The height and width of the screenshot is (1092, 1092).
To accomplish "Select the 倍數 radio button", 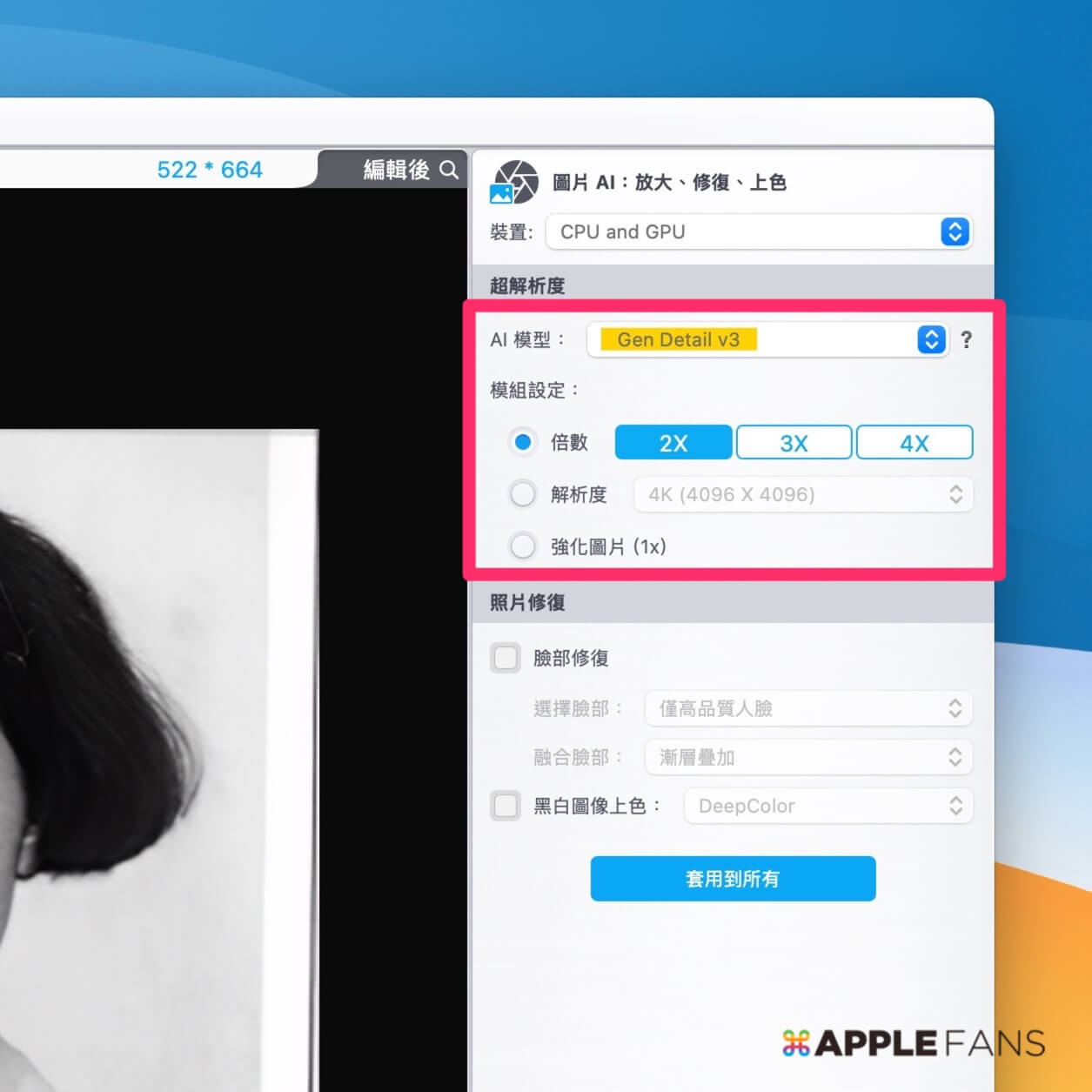I will pyautogui.click(x=523, y=443).
